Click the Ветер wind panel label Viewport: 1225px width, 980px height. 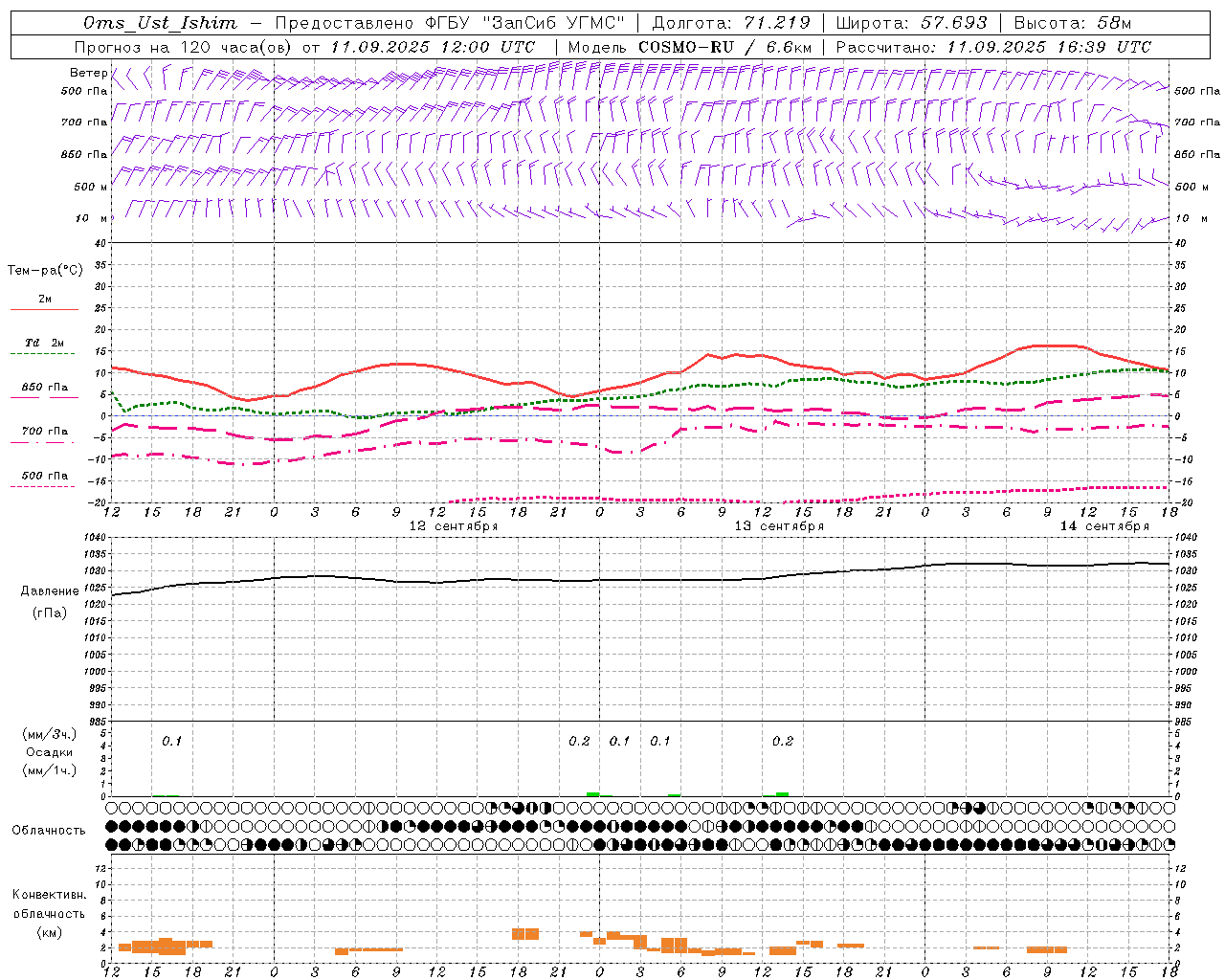[88, 73]
